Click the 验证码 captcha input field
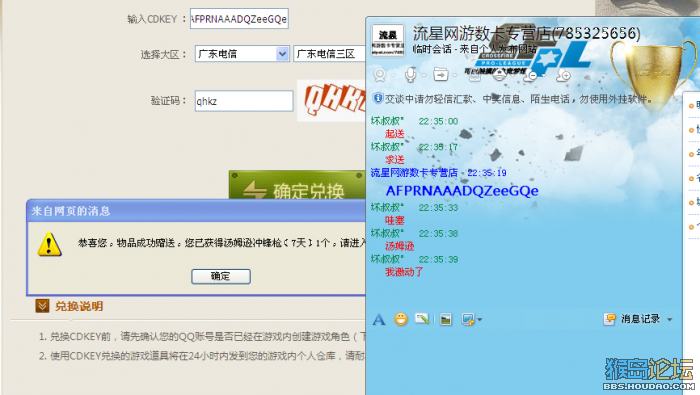Screen dimensions: 700x395 click(x=244, y=101)
